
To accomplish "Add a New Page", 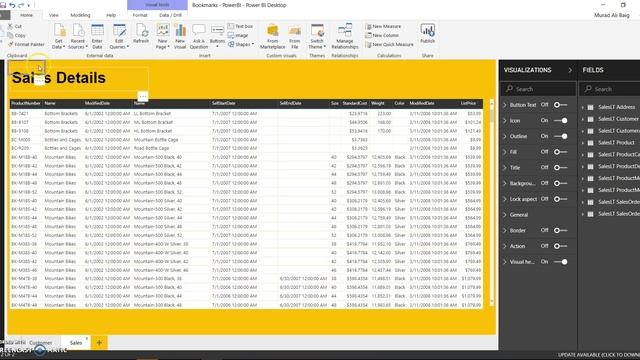I will [162, 36].
